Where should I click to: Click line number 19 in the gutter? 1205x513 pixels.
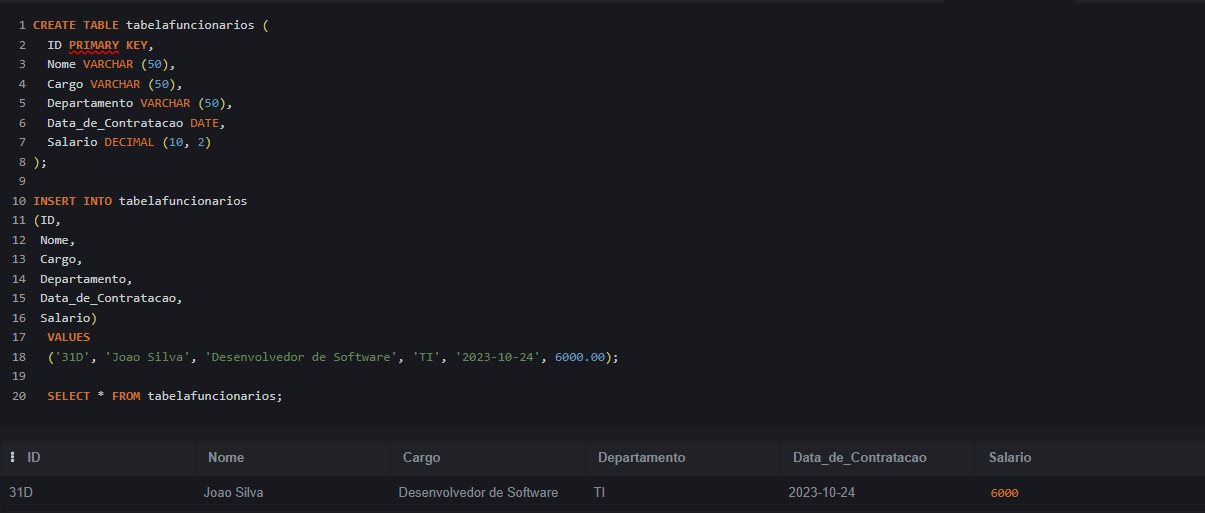(x=19, y=376)
